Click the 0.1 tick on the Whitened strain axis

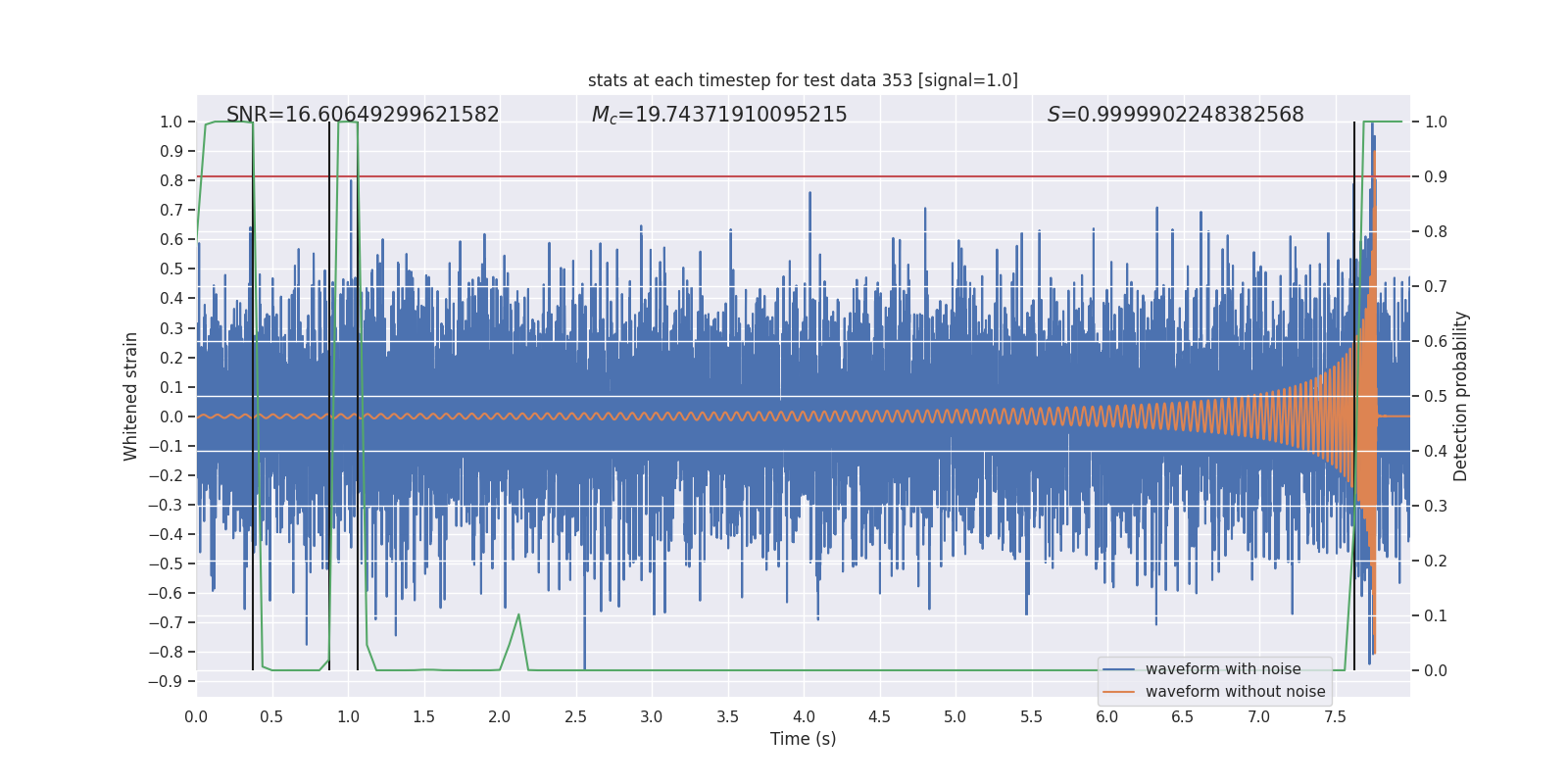pyautogui.click(x=171, y=387)
